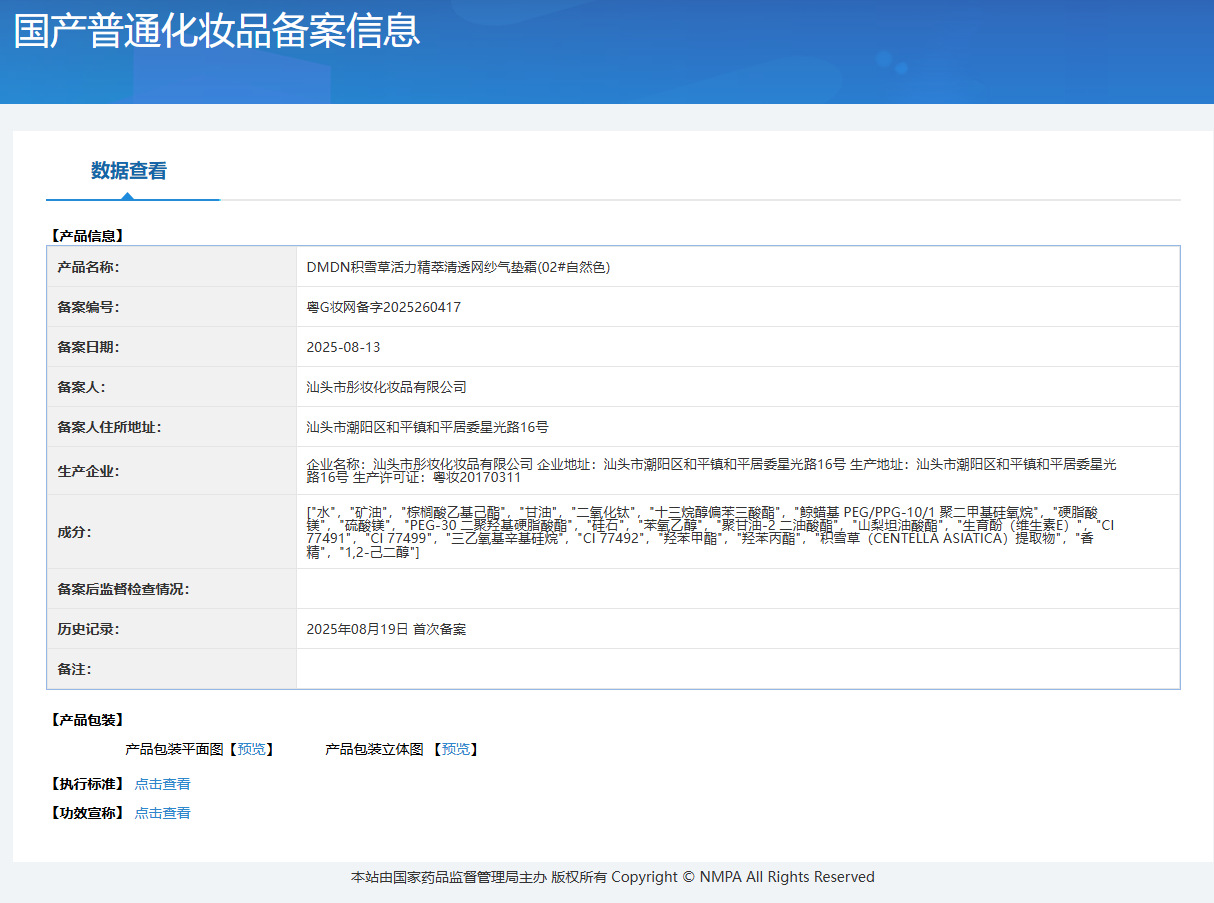Click the product name value starting with DMDN积雪草
Image resolution: width=1214 pixels, height=903 pixels.
pyautogui.click(x=458, y=267)
